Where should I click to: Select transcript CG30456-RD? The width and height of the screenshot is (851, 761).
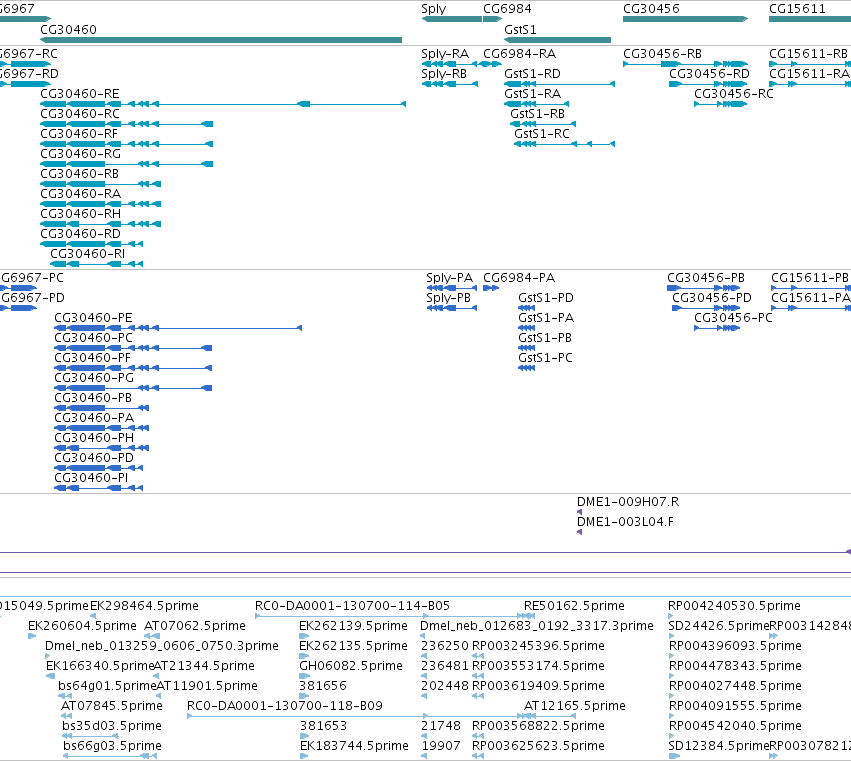point(709,74)
